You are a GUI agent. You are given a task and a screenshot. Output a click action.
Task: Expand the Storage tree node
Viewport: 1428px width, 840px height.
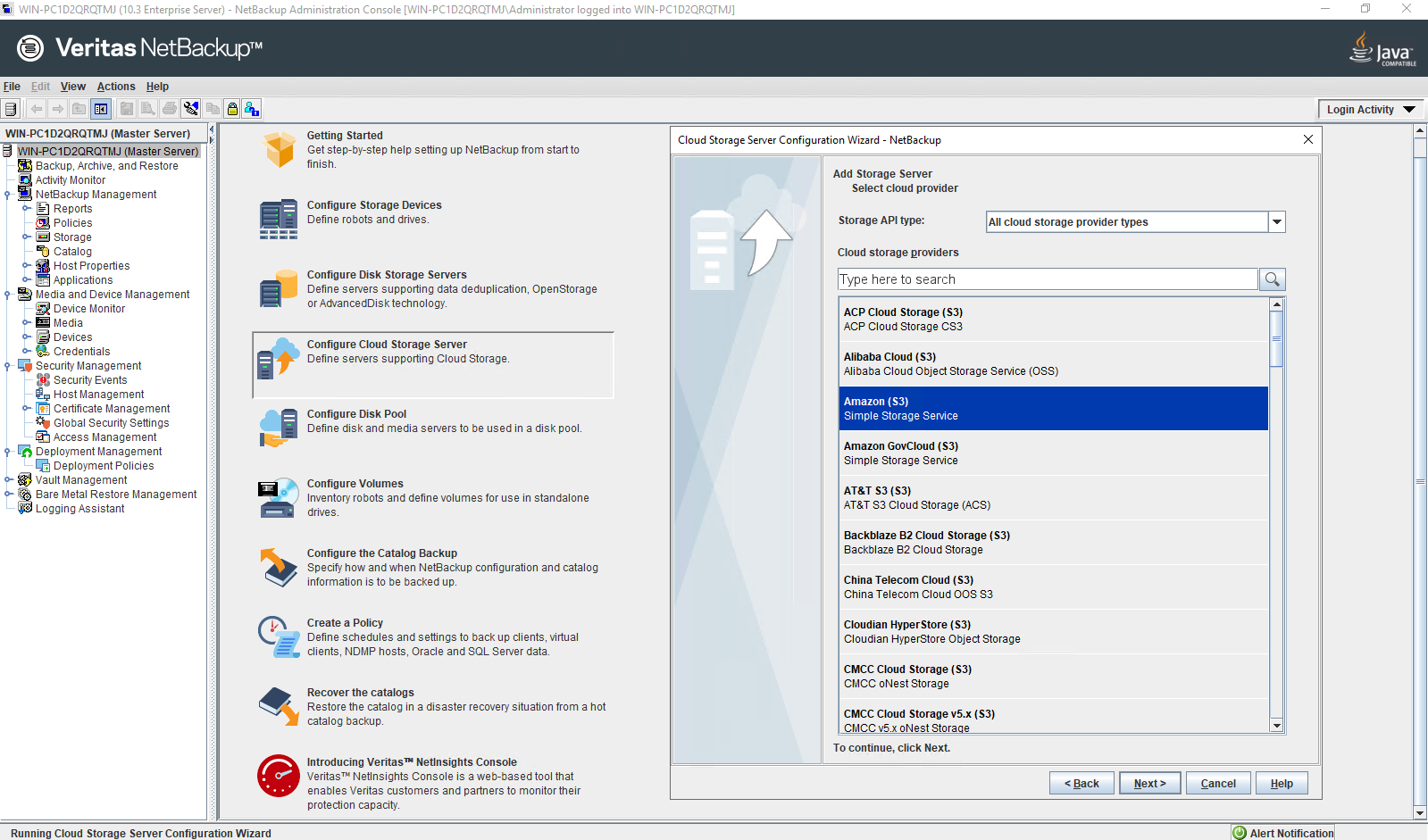tap(26, 237)
